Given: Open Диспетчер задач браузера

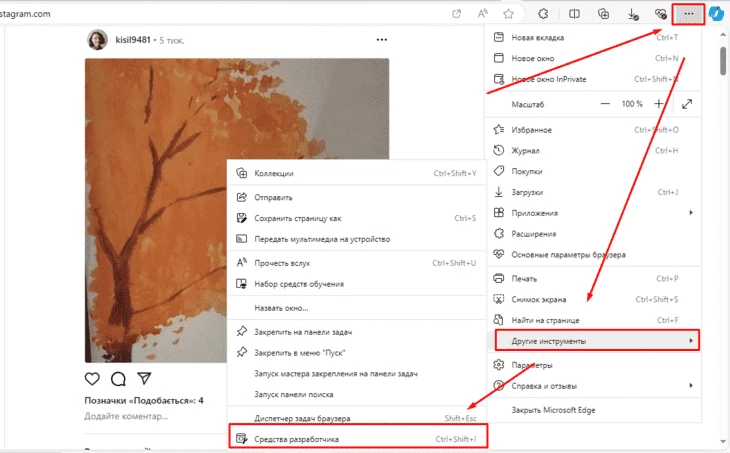Looking at the screenshot, I should point(357,418).
